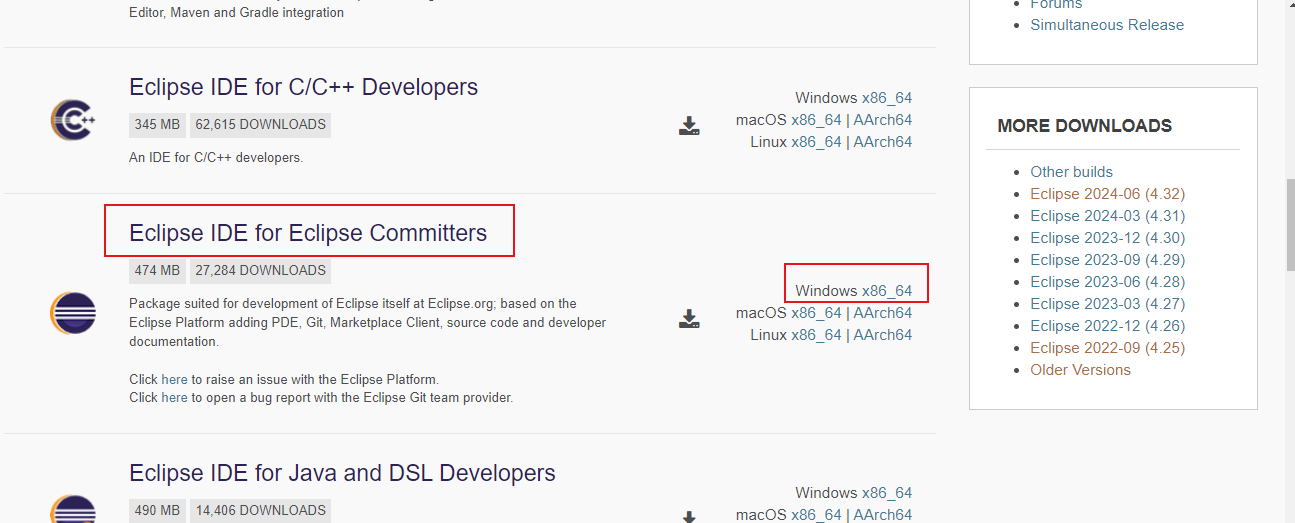This screenshot has width=1295, height=523.
Task: Click download icon for C/C++ Developers package
Action: pyautogui.click(x=689, y=126)
